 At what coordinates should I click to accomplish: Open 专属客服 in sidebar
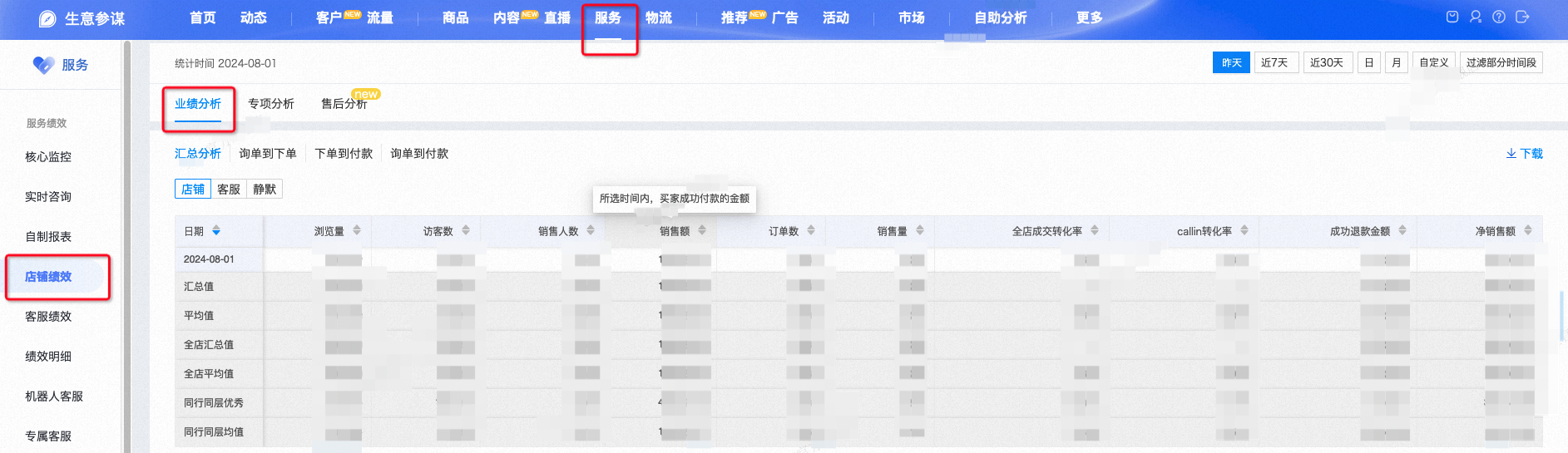pyautogui.click(x=48, y=436)
